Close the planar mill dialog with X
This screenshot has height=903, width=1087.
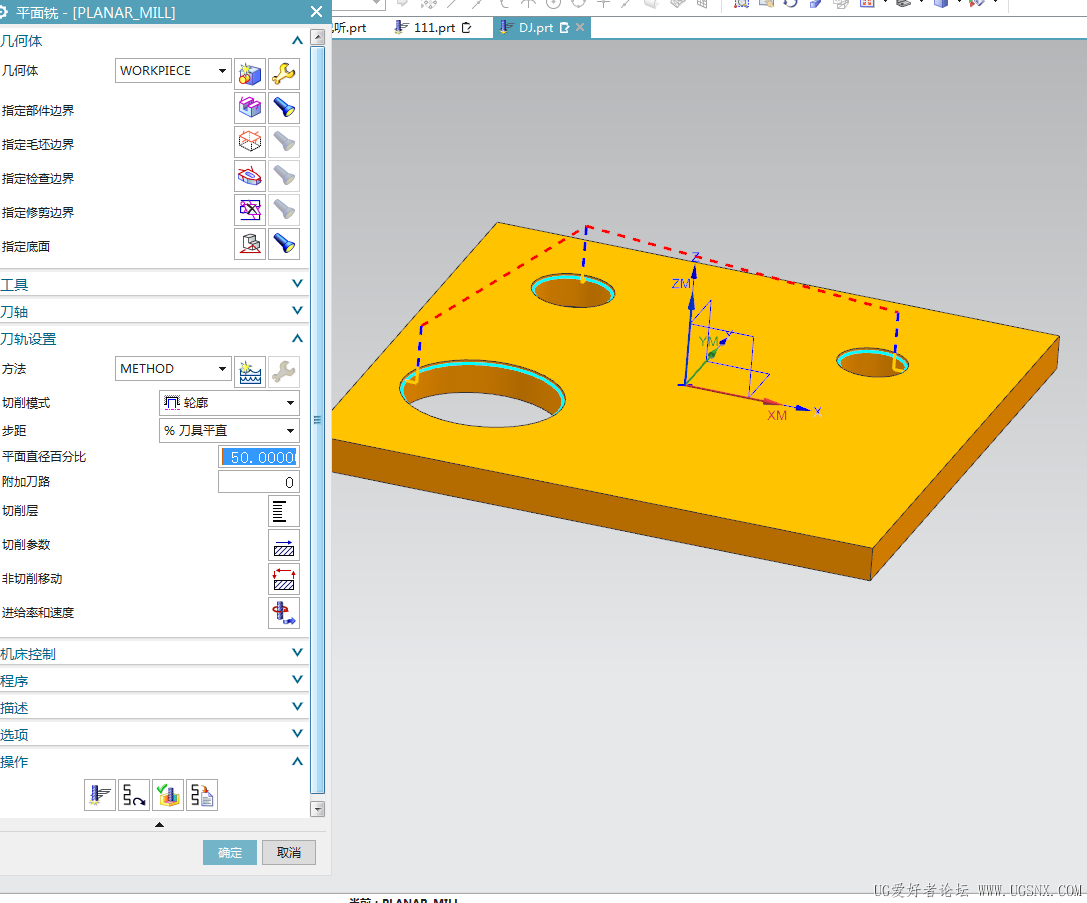point(316,12)
